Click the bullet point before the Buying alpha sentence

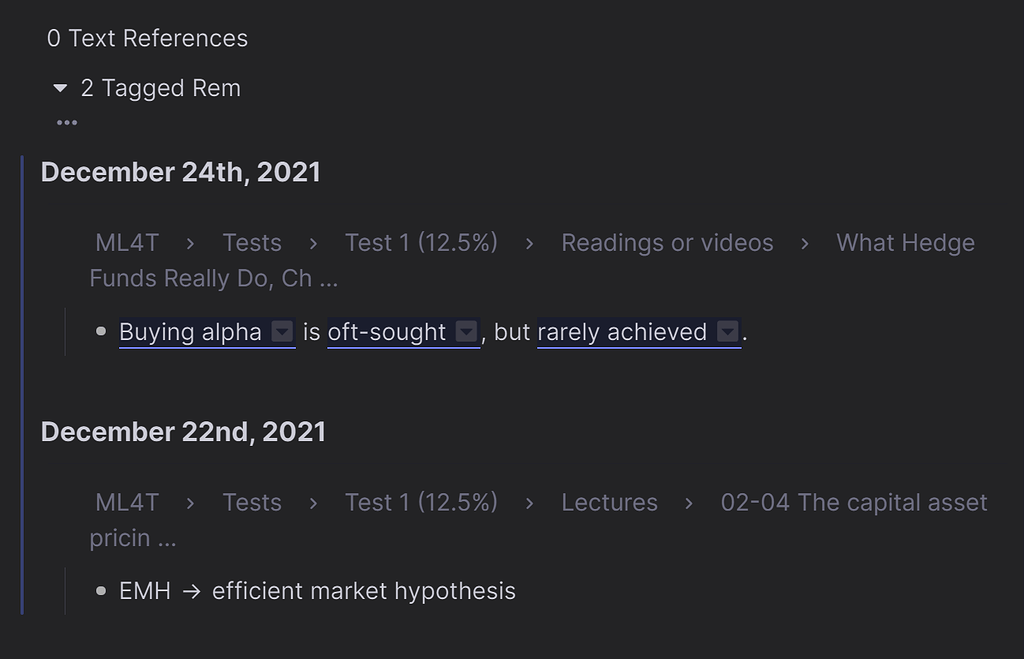click(99, 331)
